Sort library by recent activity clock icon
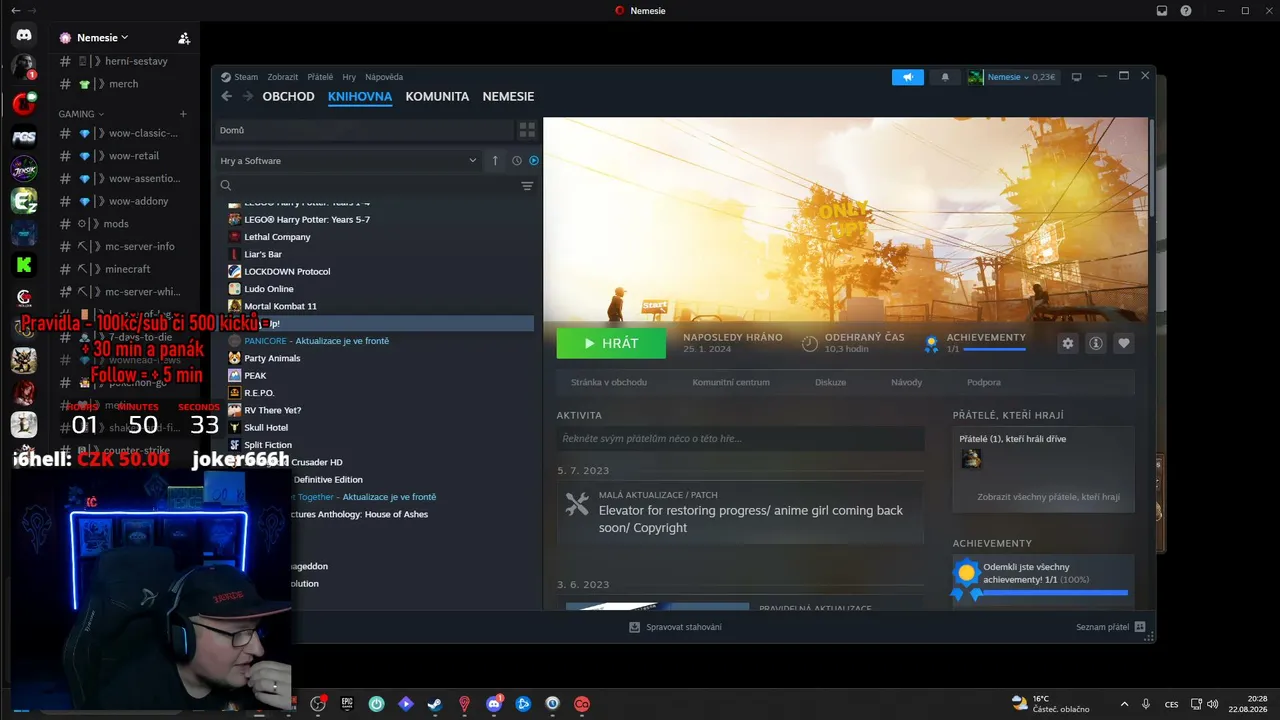This screenshot has height=720, width=1280. pos(517,161)
